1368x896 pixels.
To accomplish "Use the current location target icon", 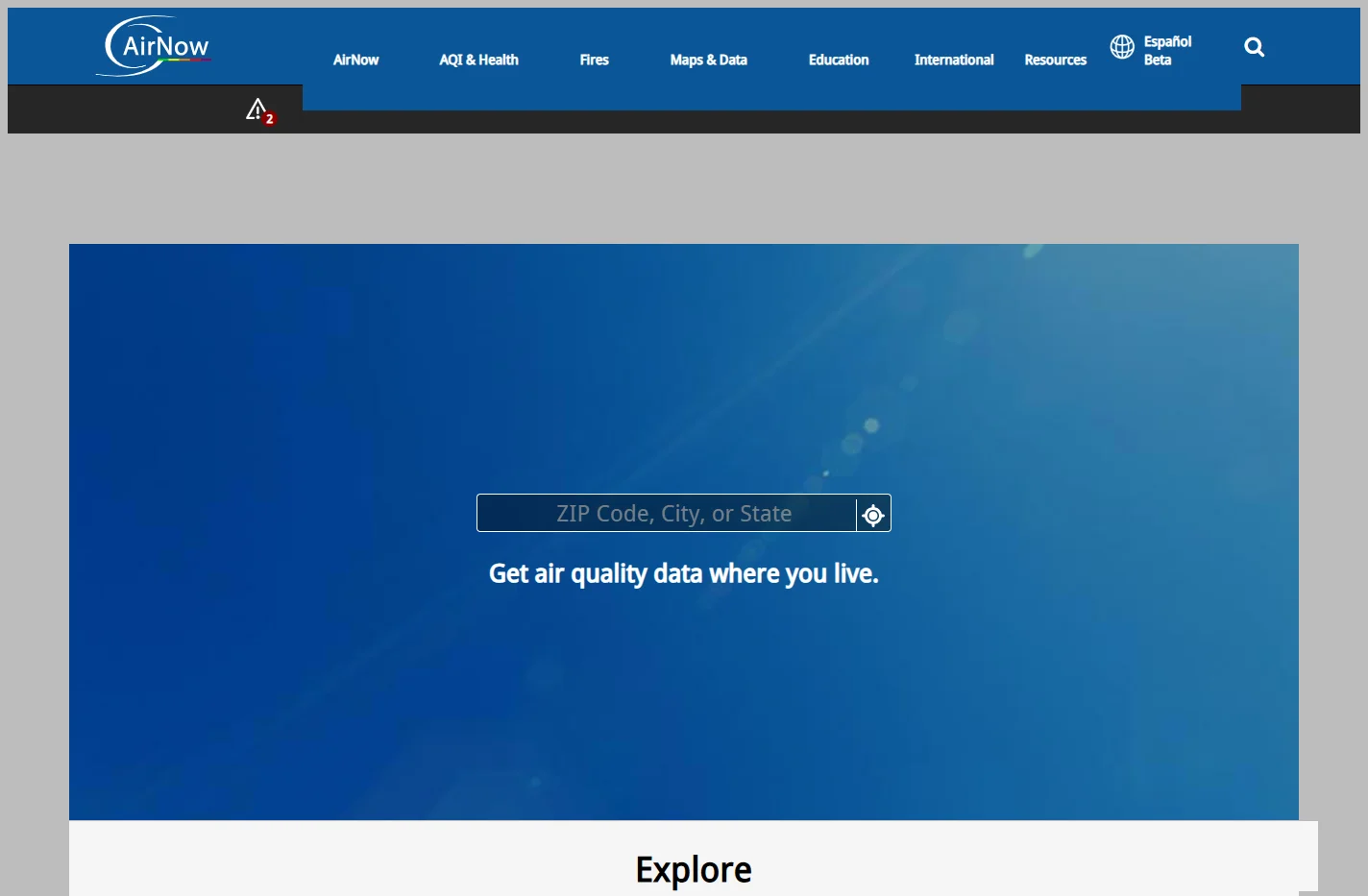I will click(873, 515).
